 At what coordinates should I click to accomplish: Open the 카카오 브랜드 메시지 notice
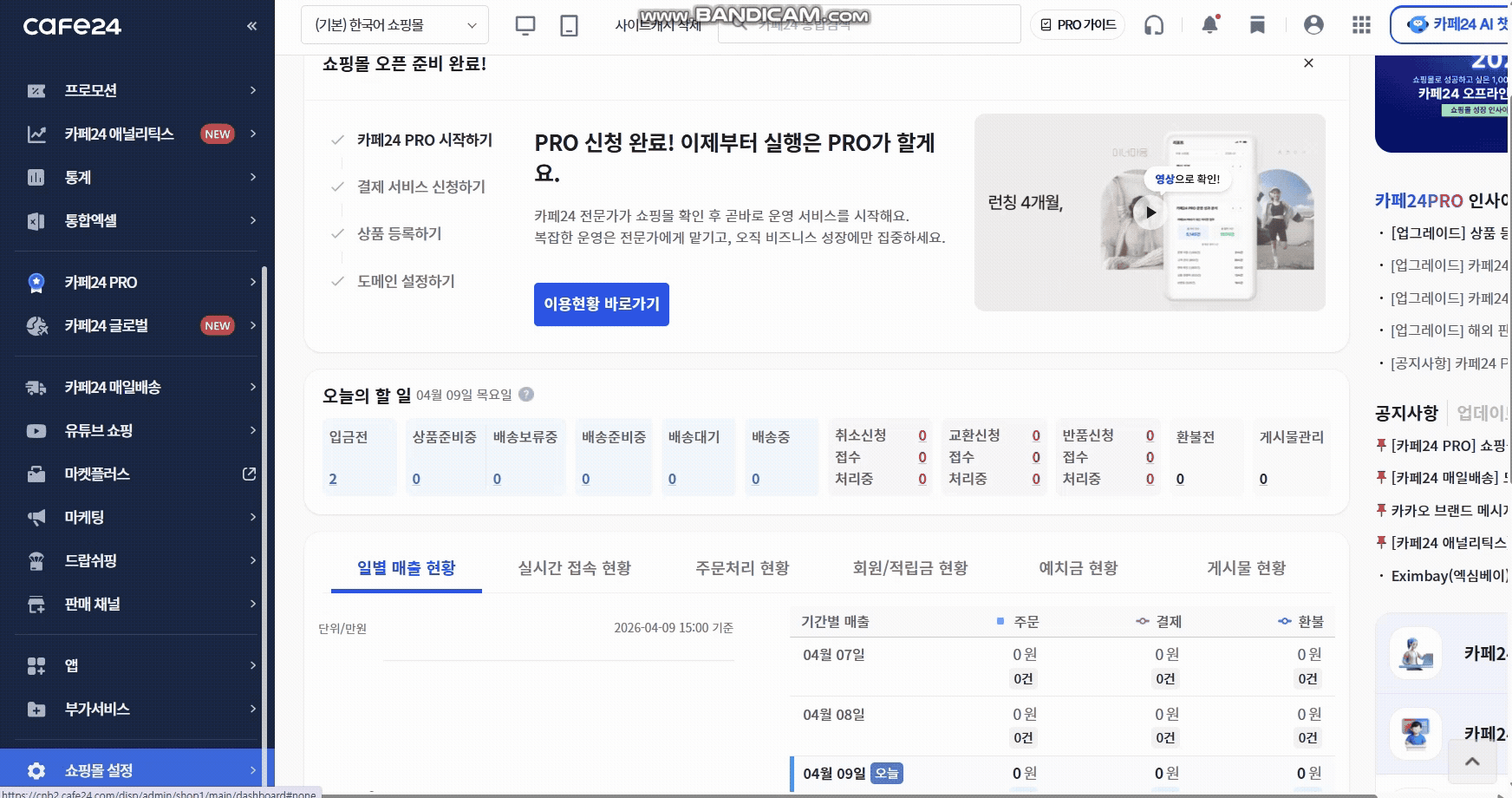(x=1450, y=511)
